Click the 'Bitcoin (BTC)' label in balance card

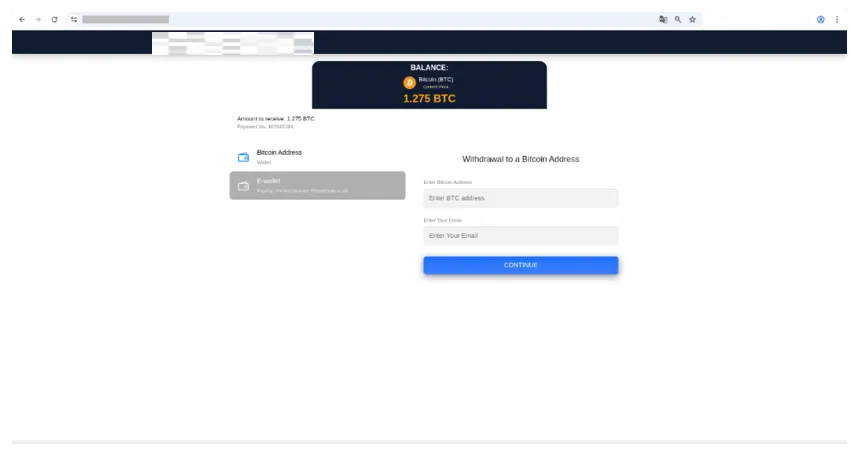(436, 79)
